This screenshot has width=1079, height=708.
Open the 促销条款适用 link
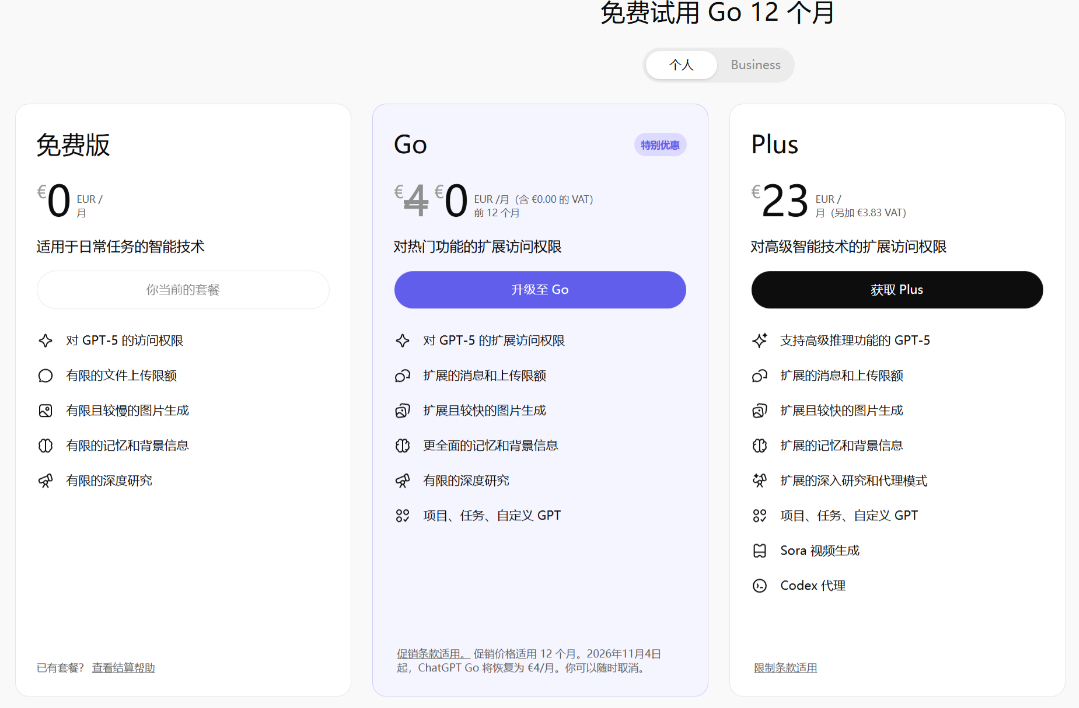tap(433, 654)
